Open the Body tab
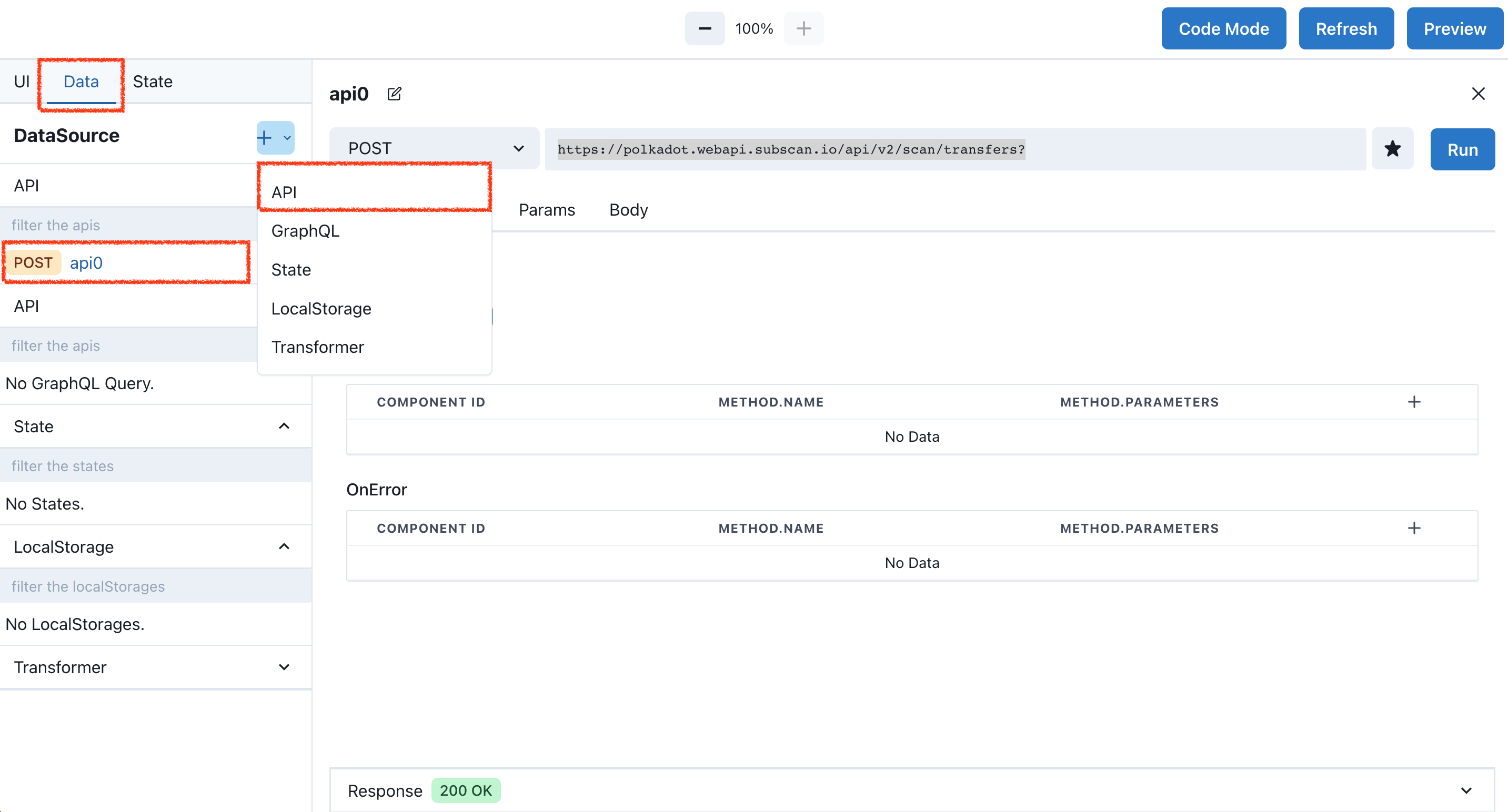The height and width of the screenshot is (812, 1508). click(x=628, y=210)
